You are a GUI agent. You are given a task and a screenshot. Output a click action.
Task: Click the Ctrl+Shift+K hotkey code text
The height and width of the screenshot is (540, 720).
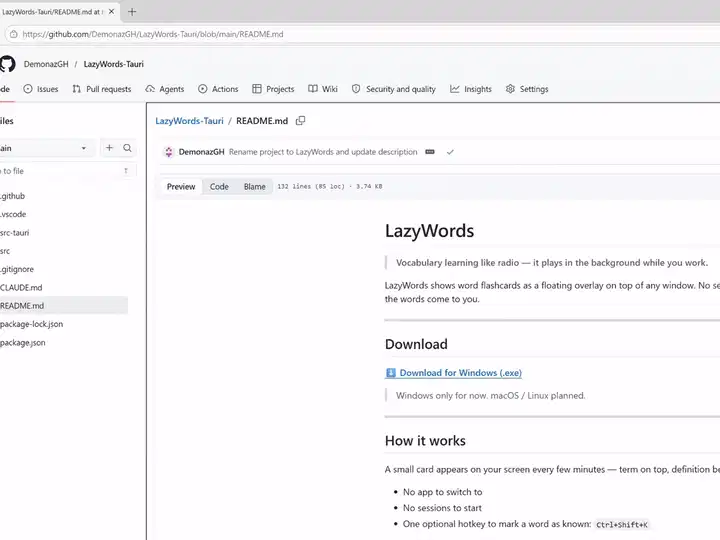pos(622,524)
